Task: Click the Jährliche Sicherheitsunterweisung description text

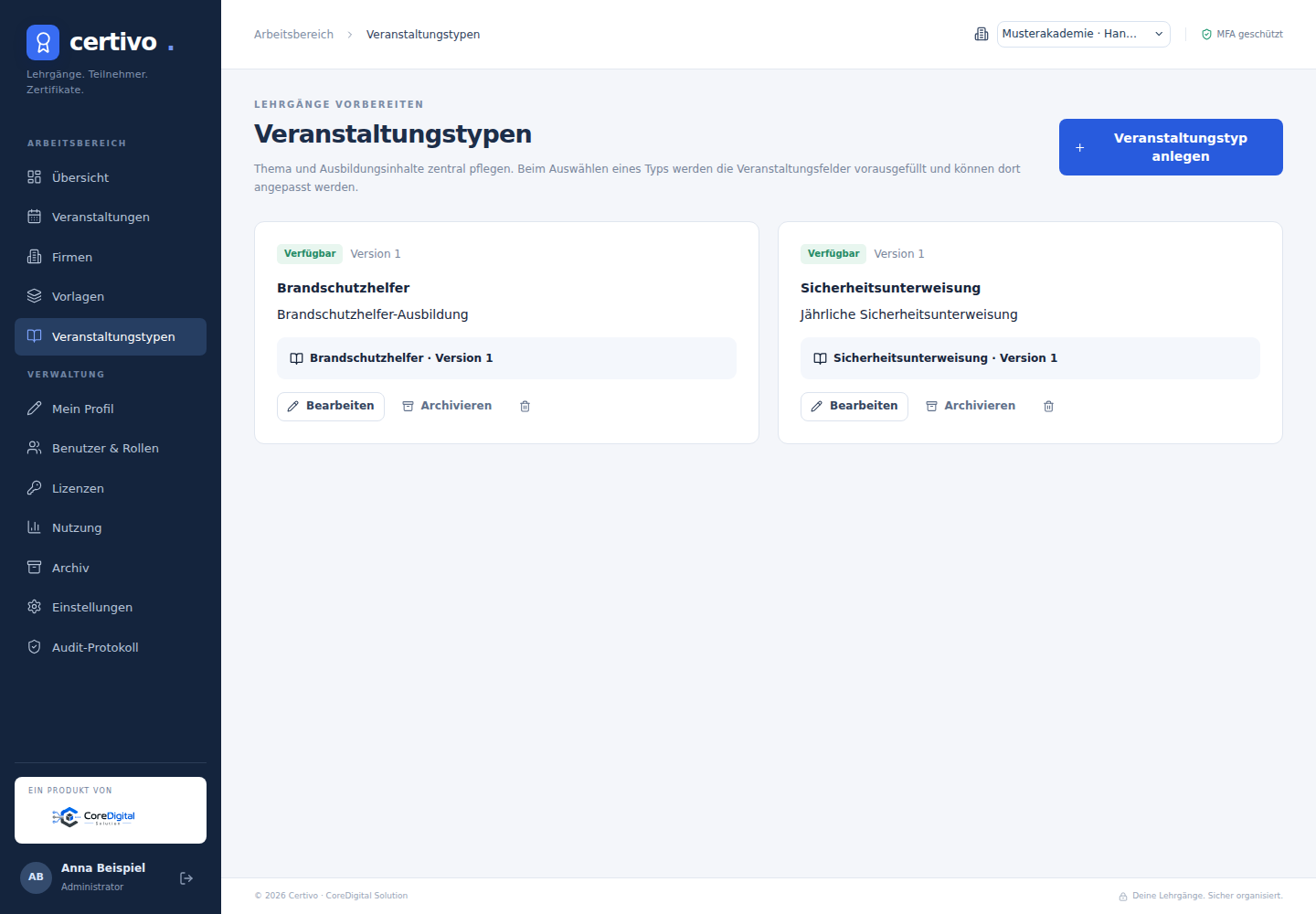Action: (x=909, y=314)
